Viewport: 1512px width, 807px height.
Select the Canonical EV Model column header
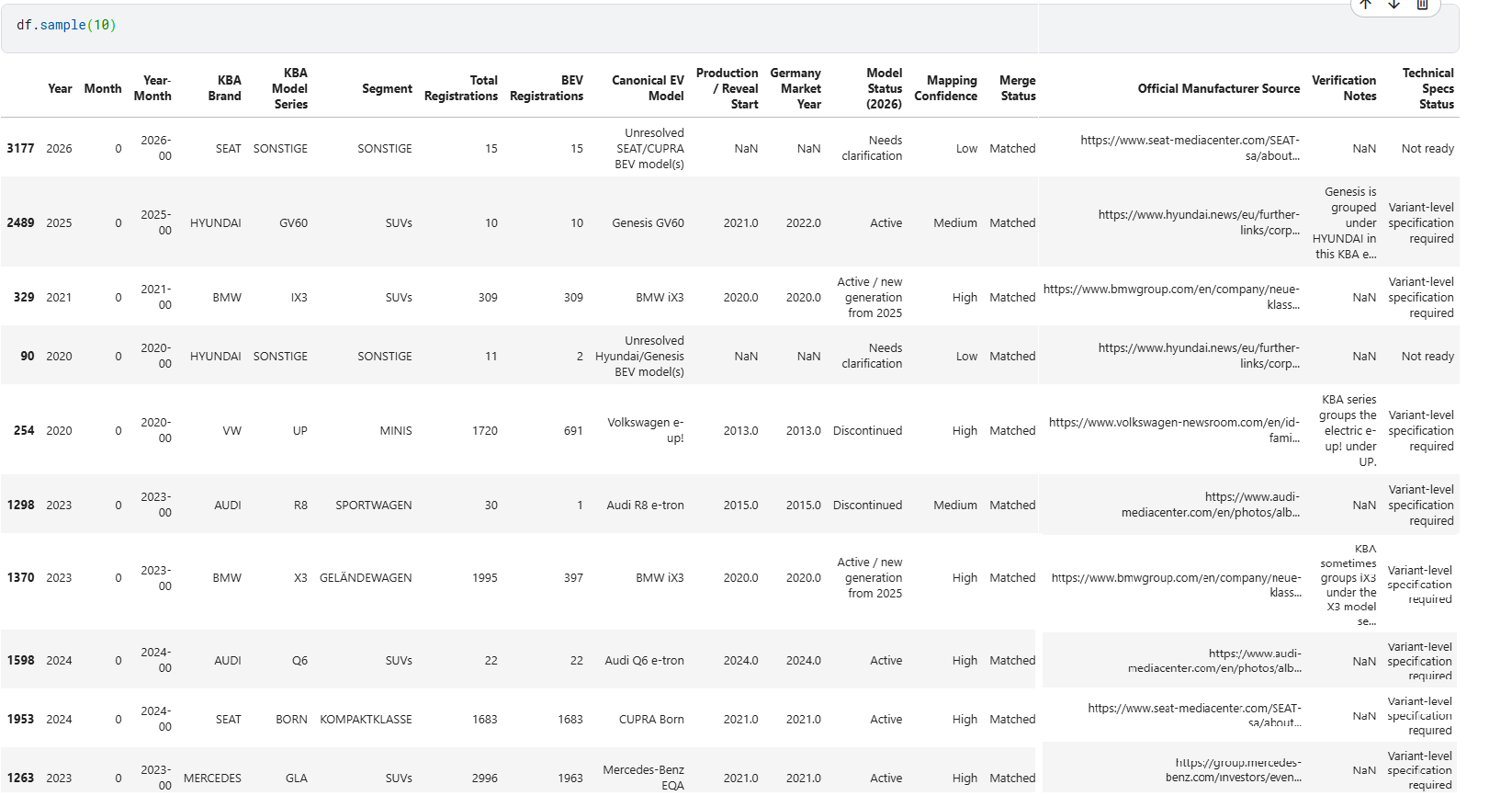[648, 88]
